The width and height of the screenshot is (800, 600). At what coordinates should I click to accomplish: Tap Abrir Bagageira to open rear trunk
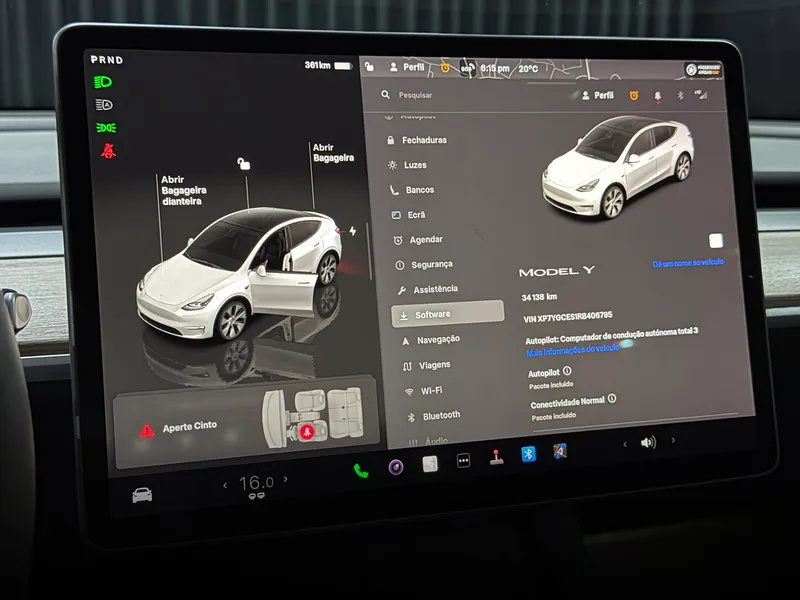click(333, 153)
